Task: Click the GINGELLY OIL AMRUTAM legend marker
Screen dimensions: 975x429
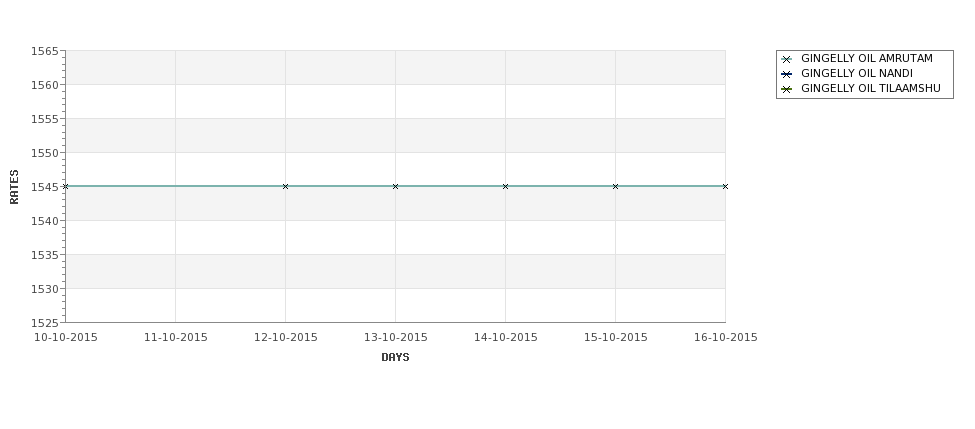Action: click(786, 59)
